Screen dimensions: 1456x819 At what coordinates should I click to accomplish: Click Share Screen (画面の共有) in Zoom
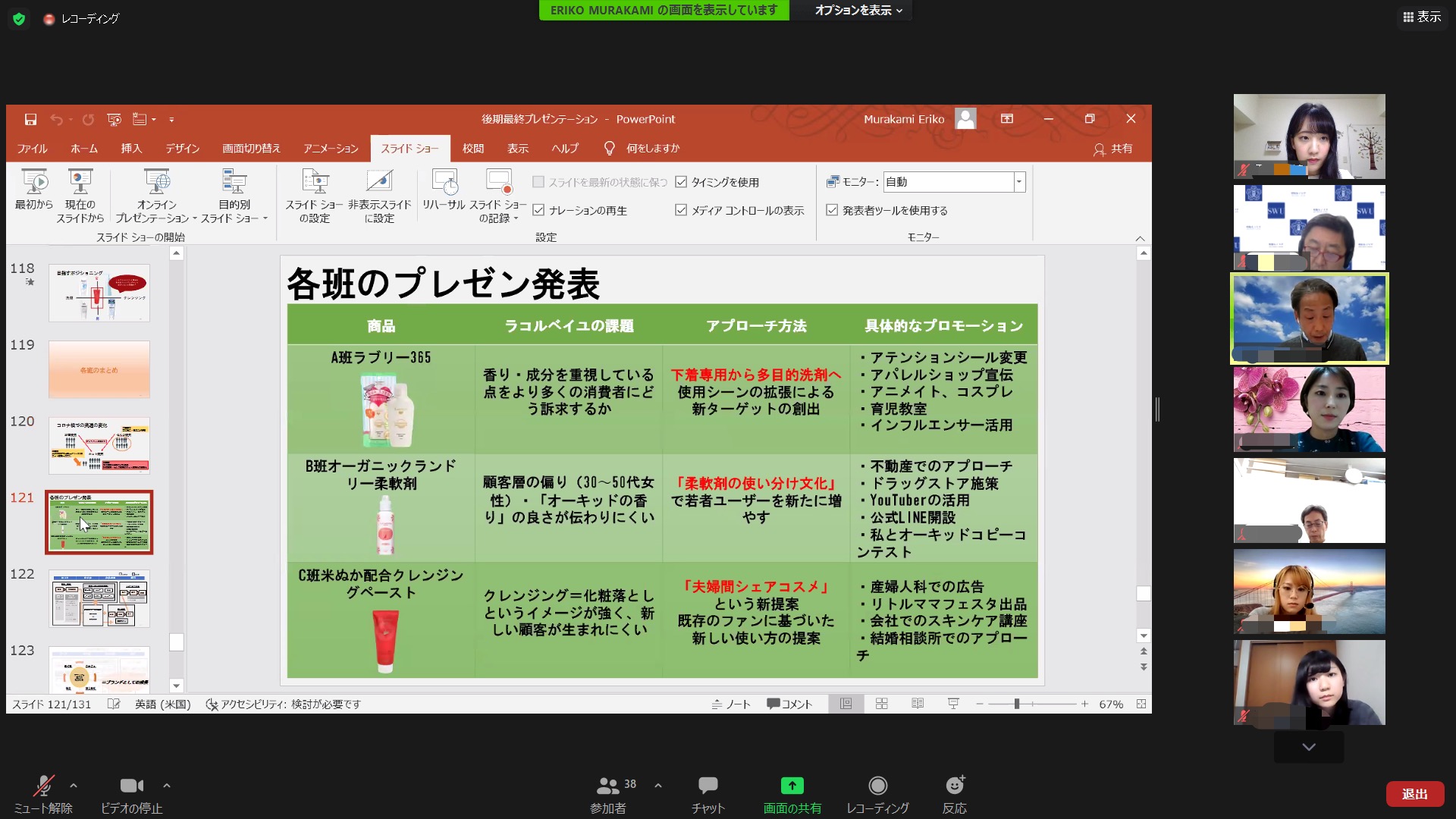click(792, 794)
